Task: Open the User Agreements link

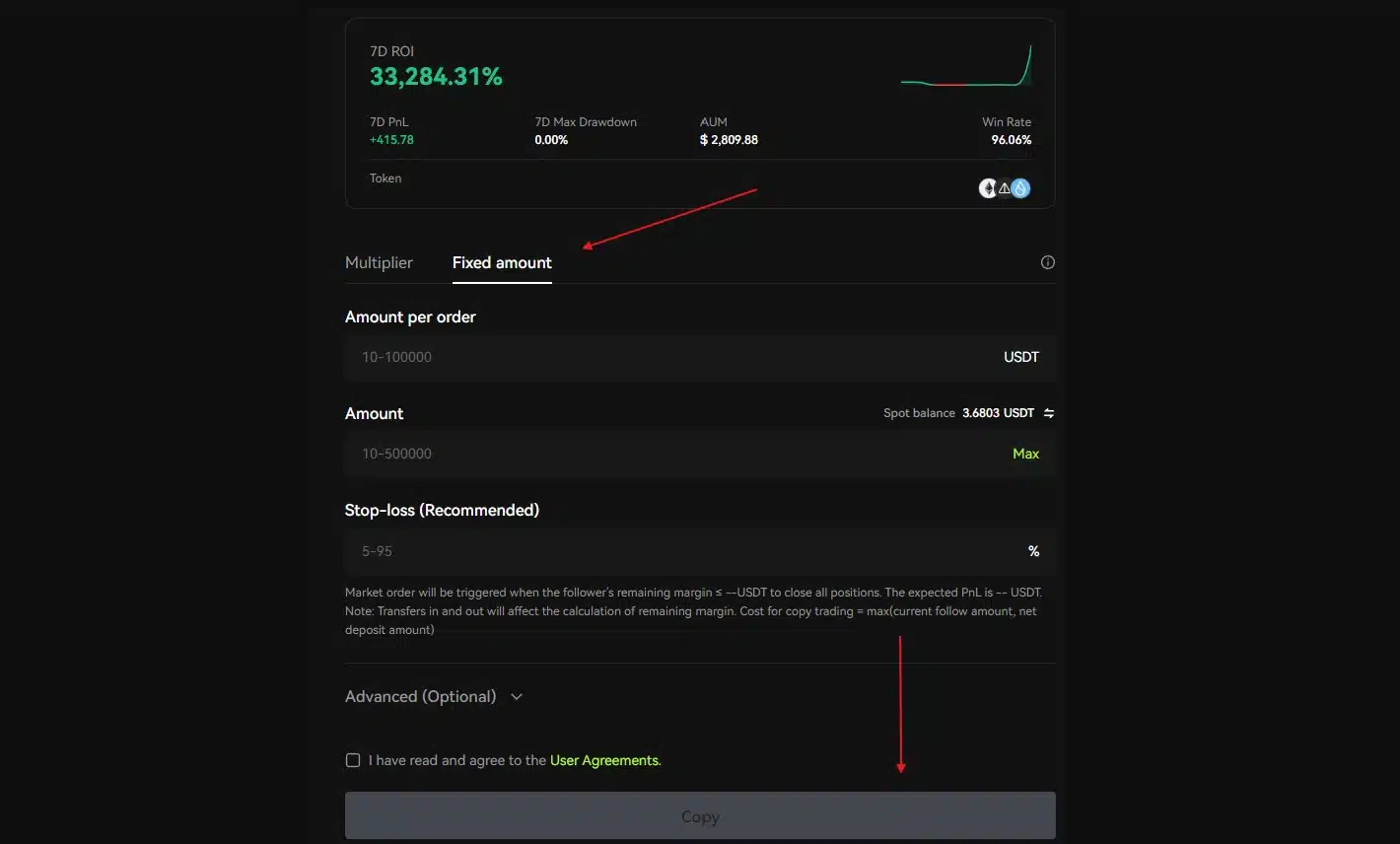Action: [604, 760]
